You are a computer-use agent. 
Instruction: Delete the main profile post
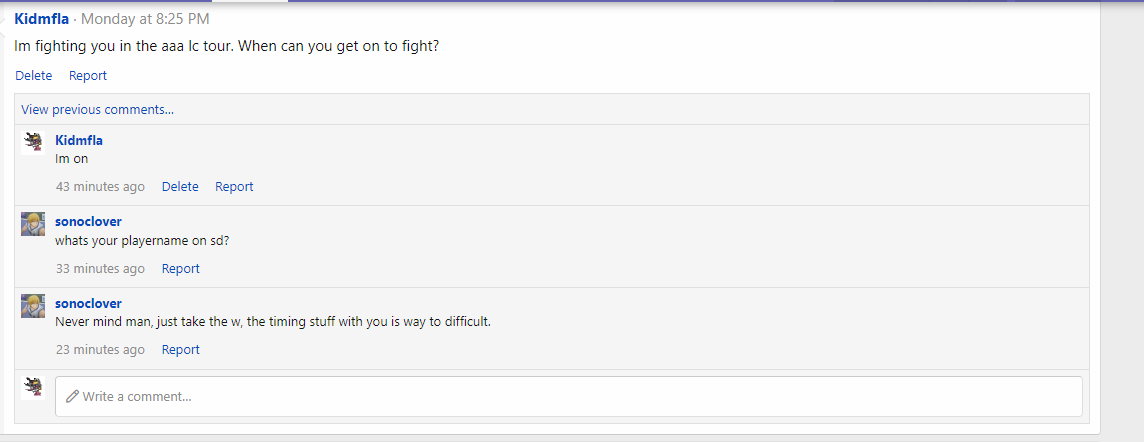tap(33, 75)
